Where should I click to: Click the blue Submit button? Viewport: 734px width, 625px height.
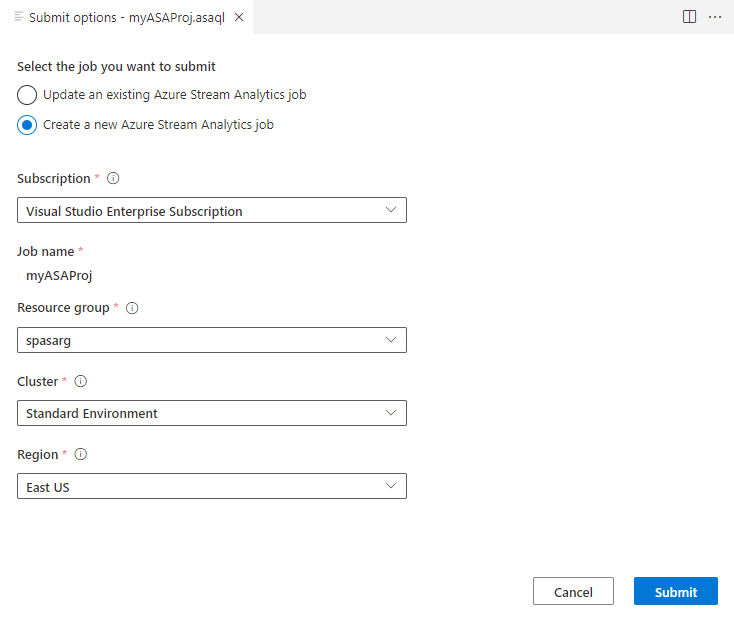(675, 592)
